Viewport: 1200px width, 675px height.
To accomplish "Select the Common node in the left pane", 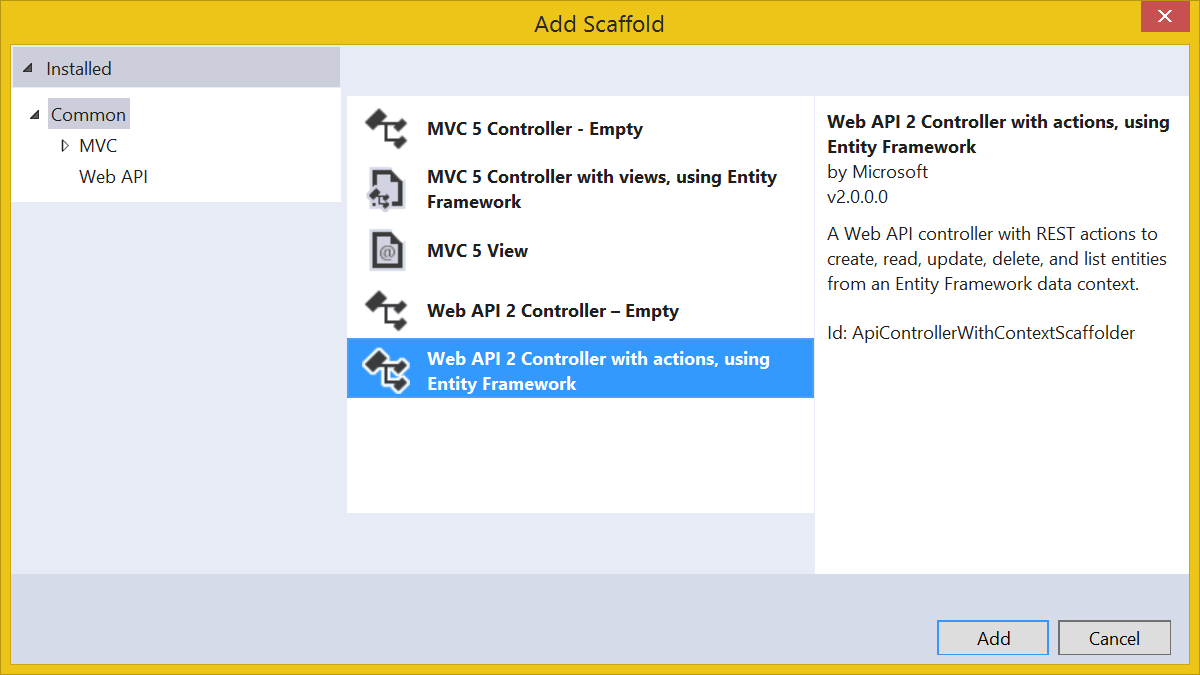I will pos(88,114).
